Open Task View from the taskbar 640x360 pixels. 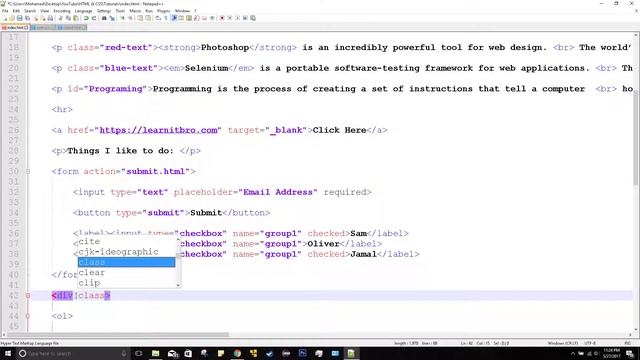139,353
